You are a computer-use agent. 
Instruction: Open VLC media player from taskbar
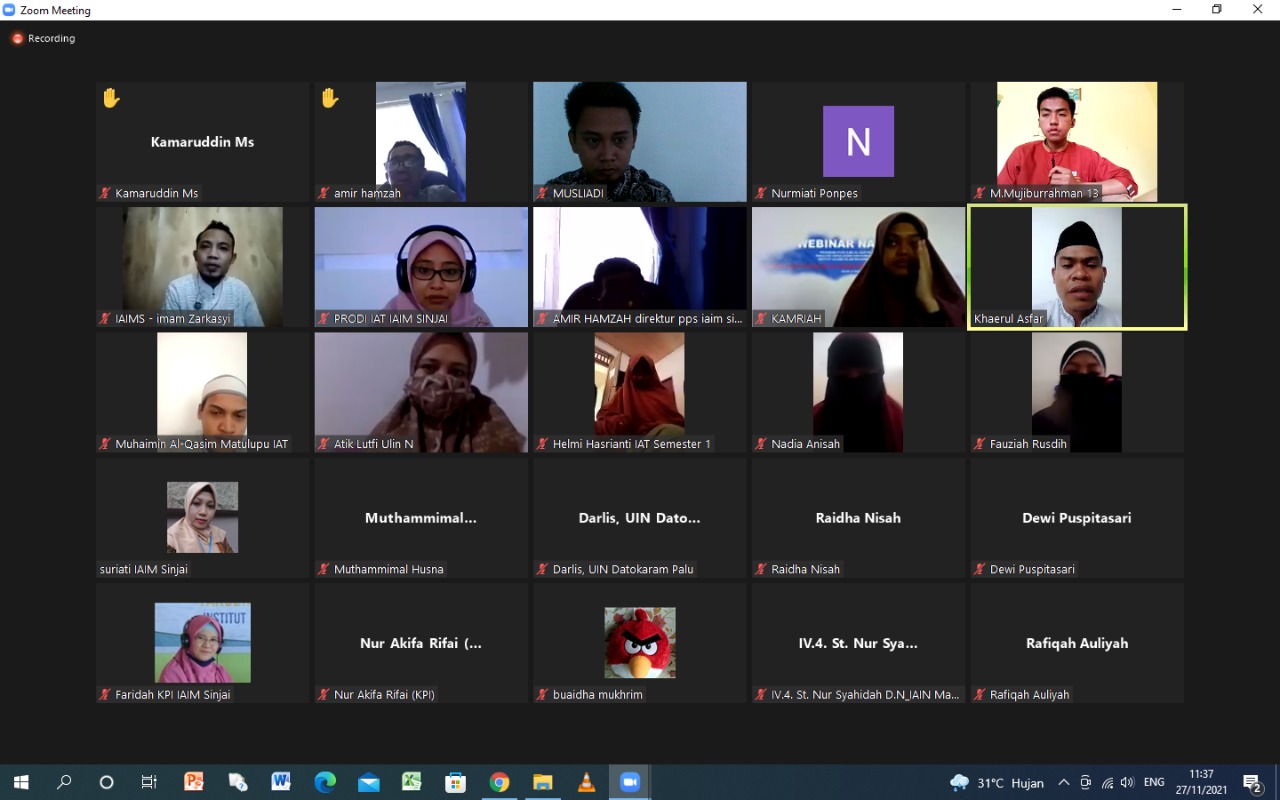tap(587, 782)
